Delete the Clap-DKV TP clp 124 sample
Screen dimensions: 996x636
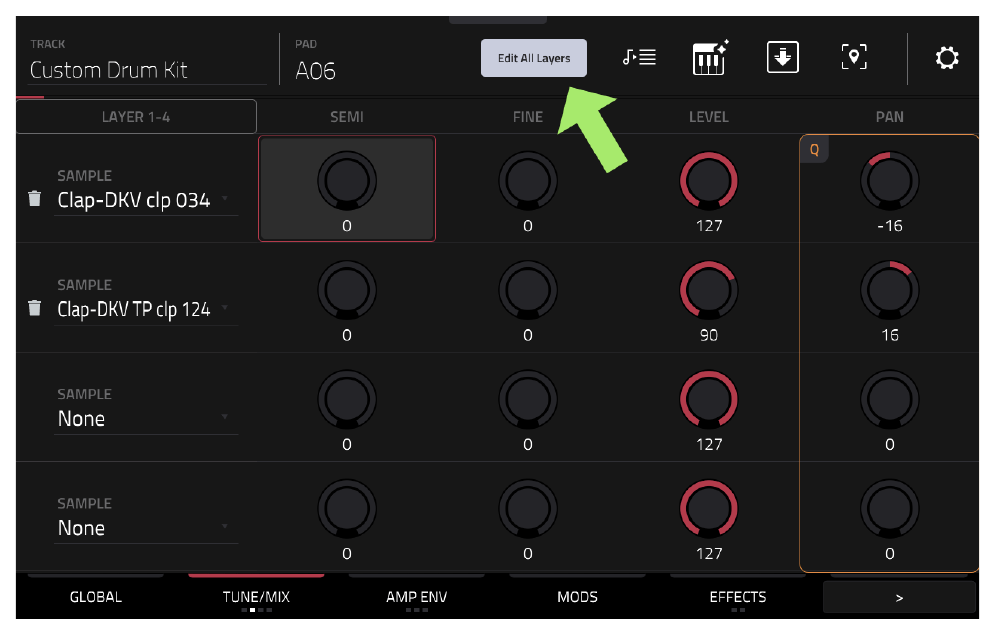35,308
